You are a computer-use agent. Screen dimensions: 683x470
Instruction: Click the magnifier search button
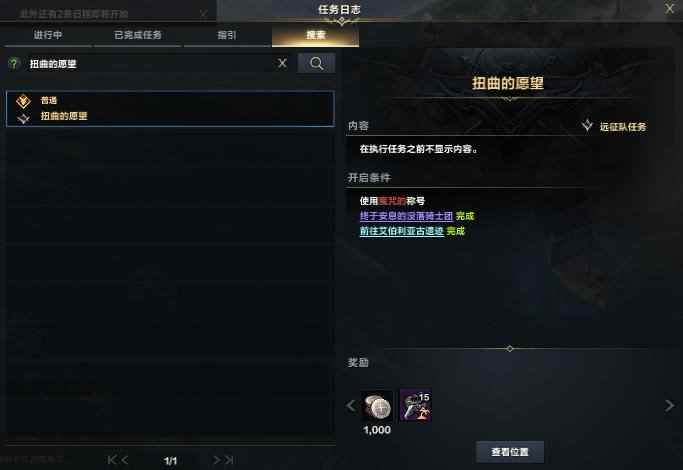(x=317, y=64)
